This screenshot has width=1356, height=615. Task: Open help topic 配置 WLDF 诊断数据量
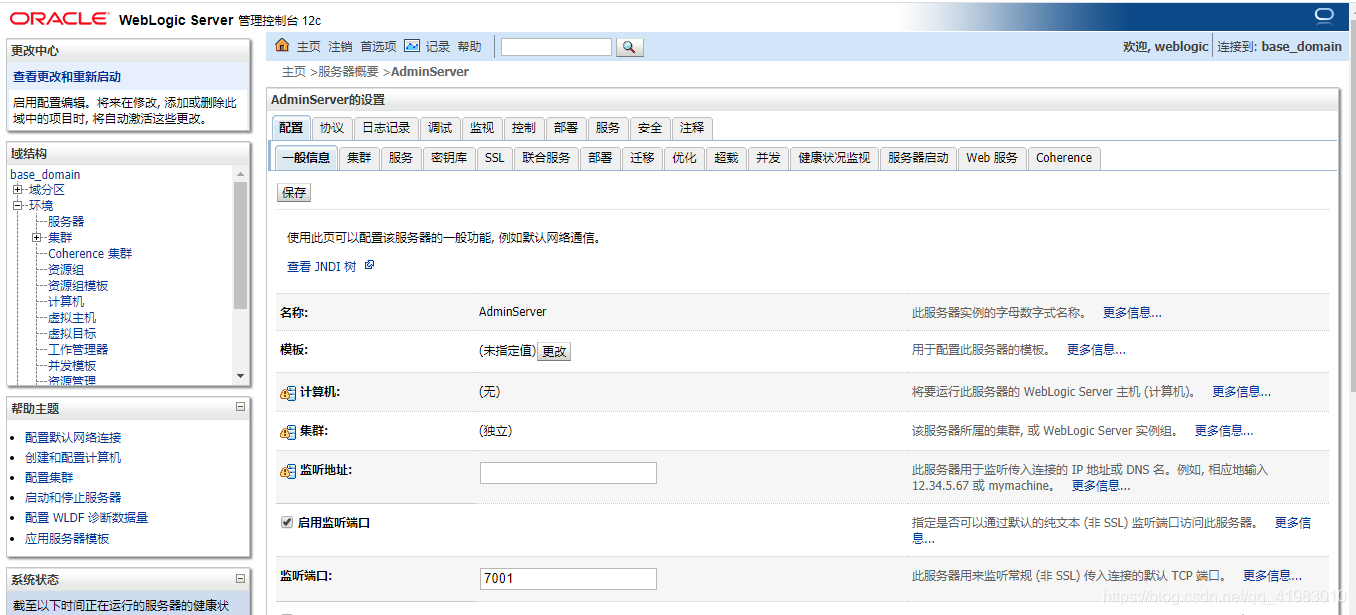pos(87,518)
